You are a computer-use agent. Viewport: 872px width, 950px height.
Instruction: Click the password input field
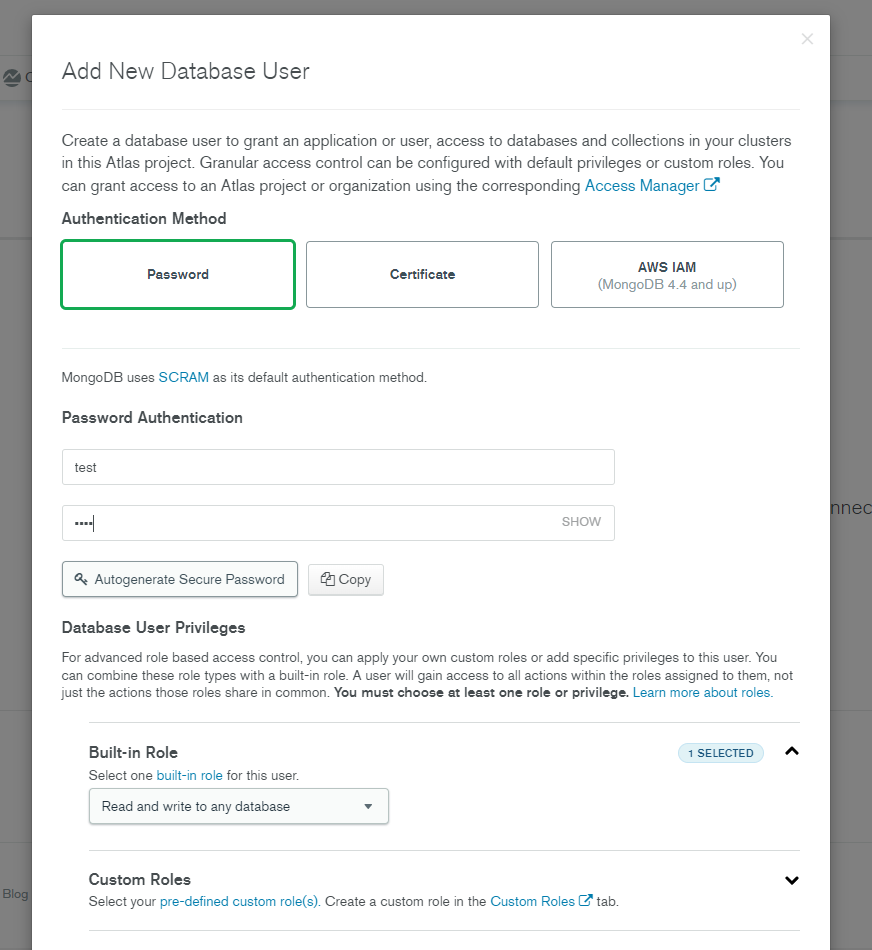pos(338,523)
